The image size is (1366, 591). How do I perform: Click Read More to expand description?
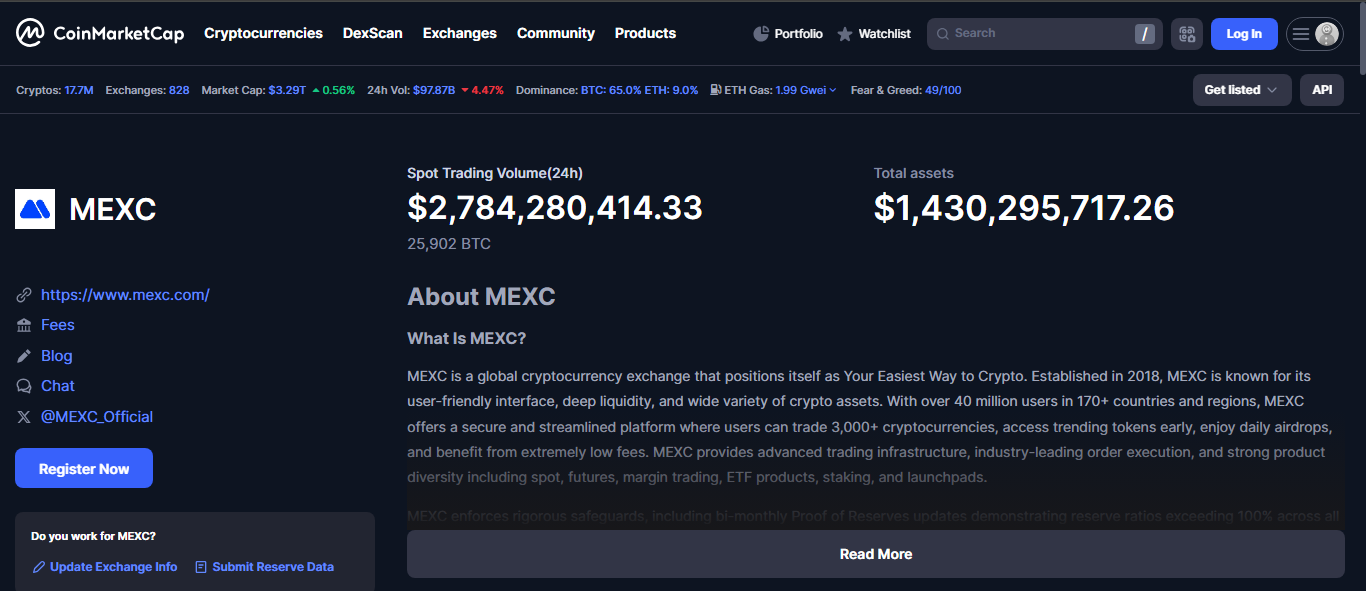pyautogui.click(x=876, y=554)
